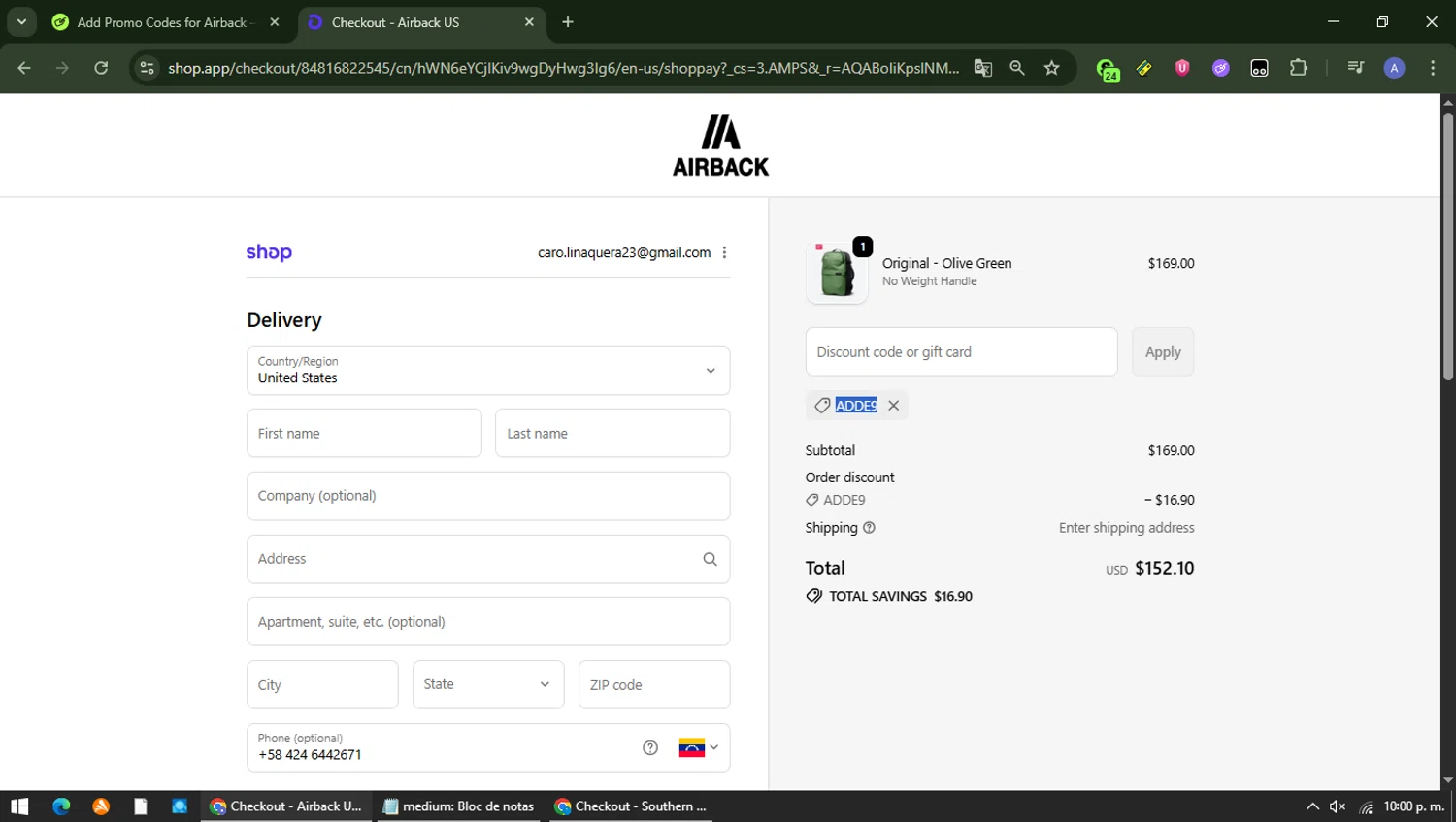Viewport: 1456px width, 822px height.
Task: Open a new browser tab
Action: (568, 22)
